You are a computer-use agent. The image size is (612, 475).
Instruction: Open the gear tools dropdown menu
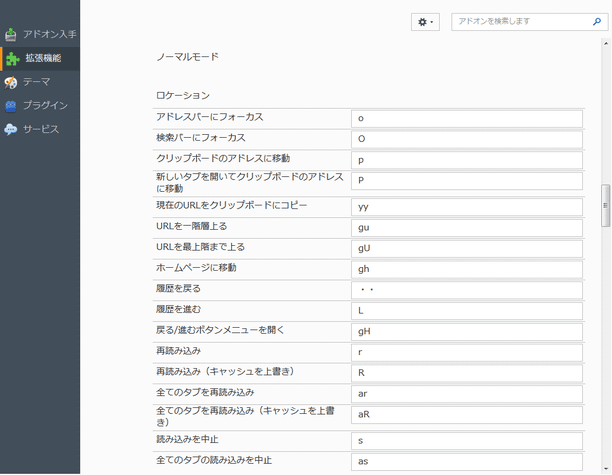[425, 22]
